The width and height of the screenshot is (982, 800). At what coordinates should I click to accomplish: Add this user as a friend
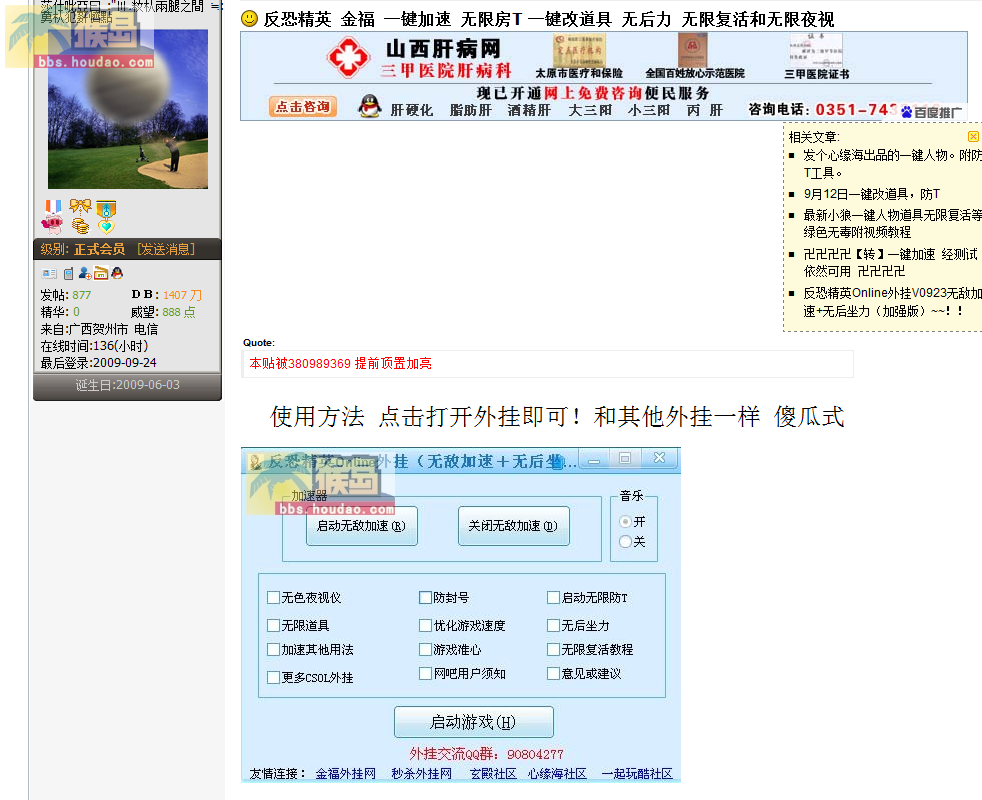tap(85, 273)
